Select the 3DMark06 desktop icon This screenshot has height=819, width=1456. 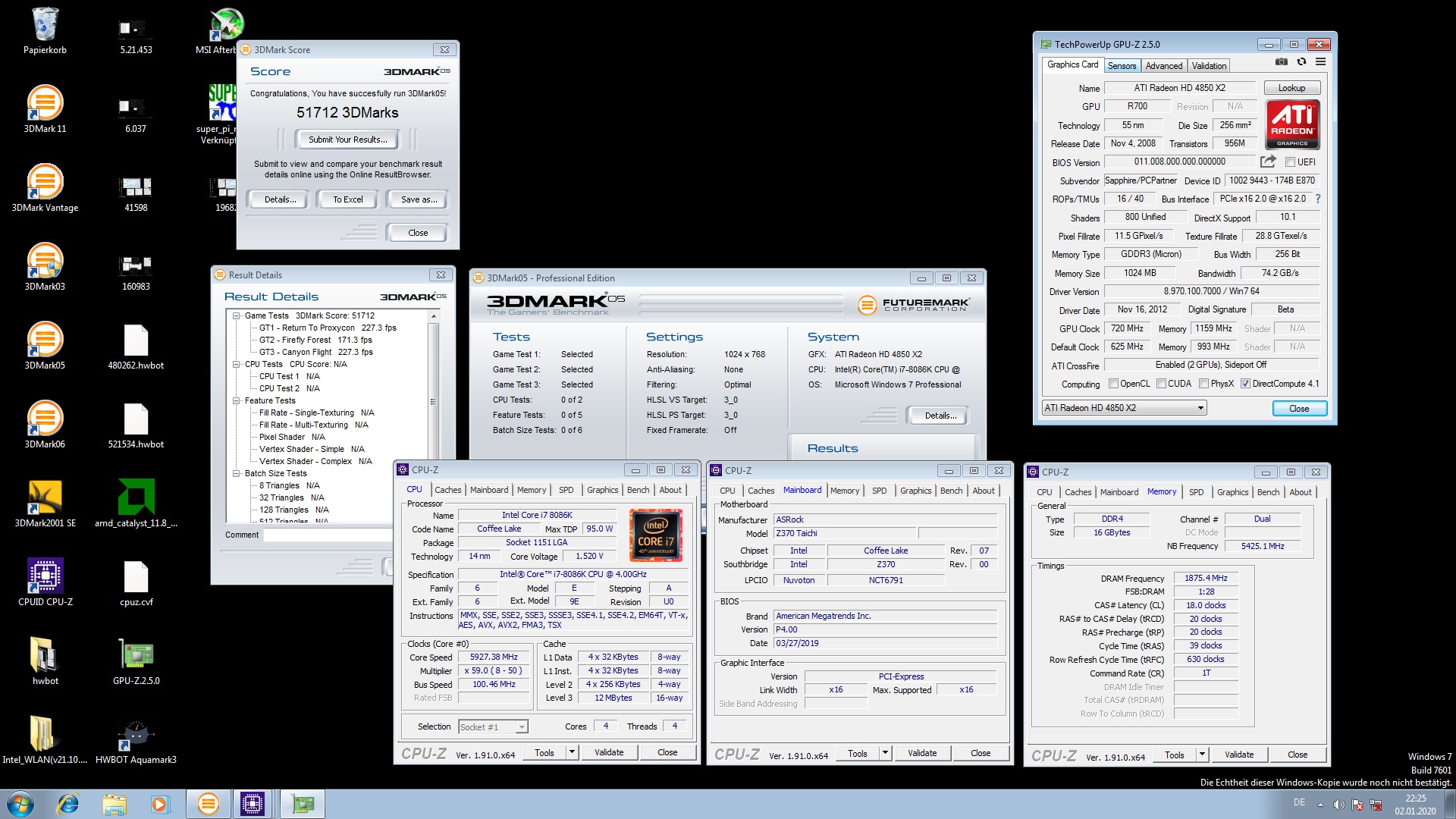tap(45, 426)
